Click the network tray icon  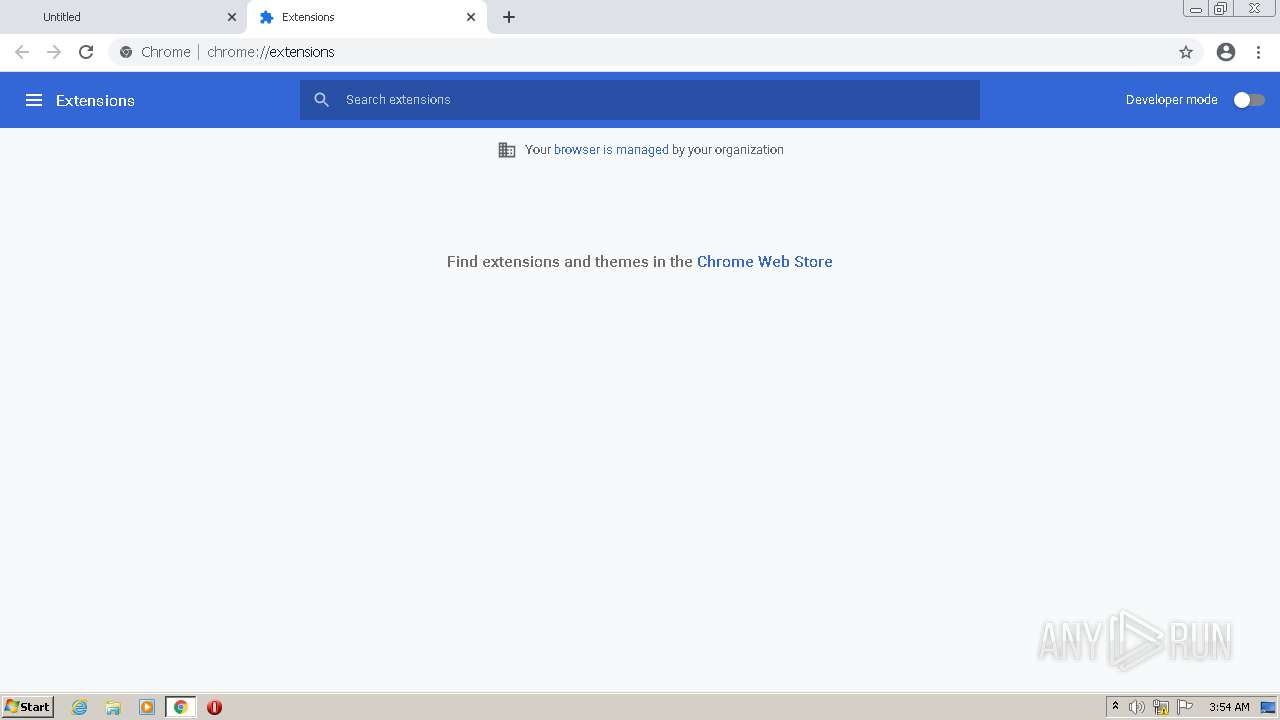[1161, 707]
